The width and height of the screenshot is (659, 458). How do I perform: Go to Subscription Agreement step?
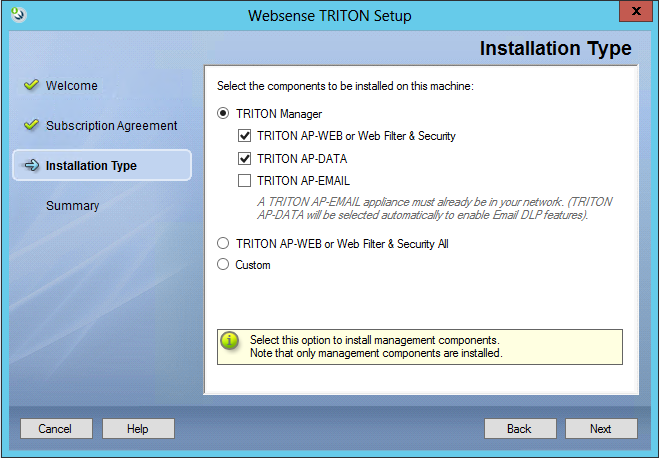(111, 125)
